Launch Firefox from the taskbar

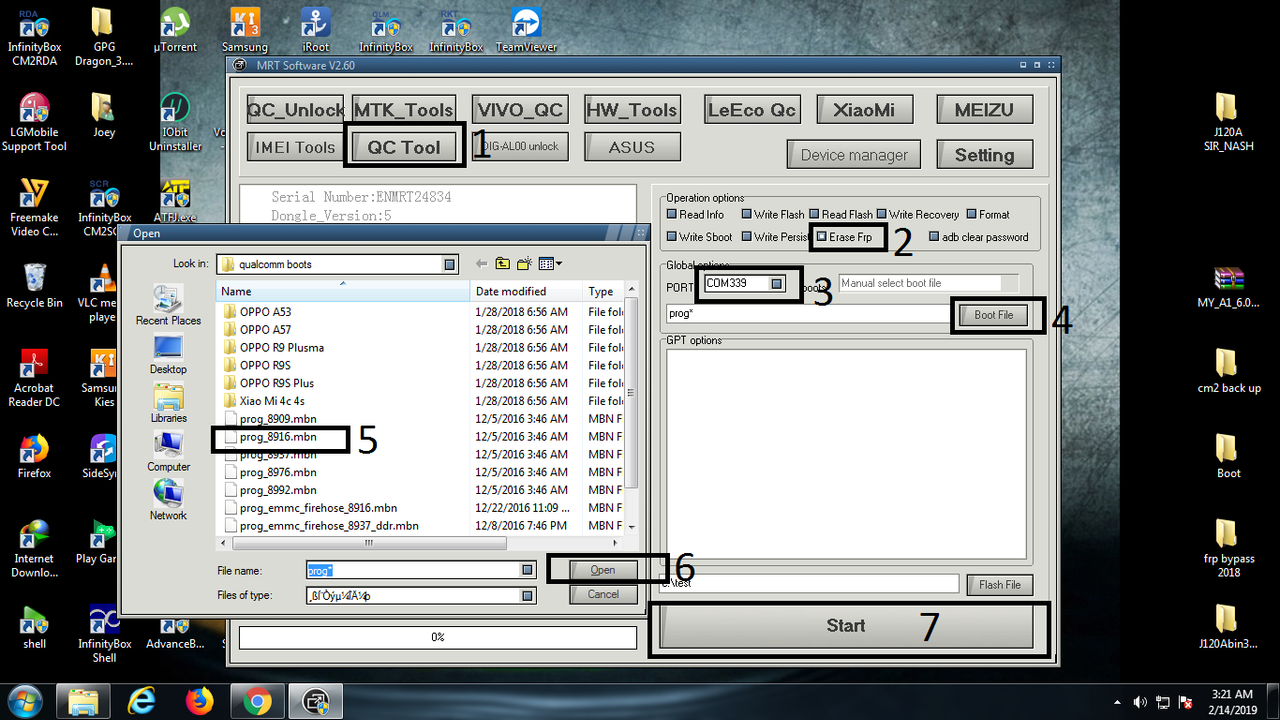click(200, 702)
